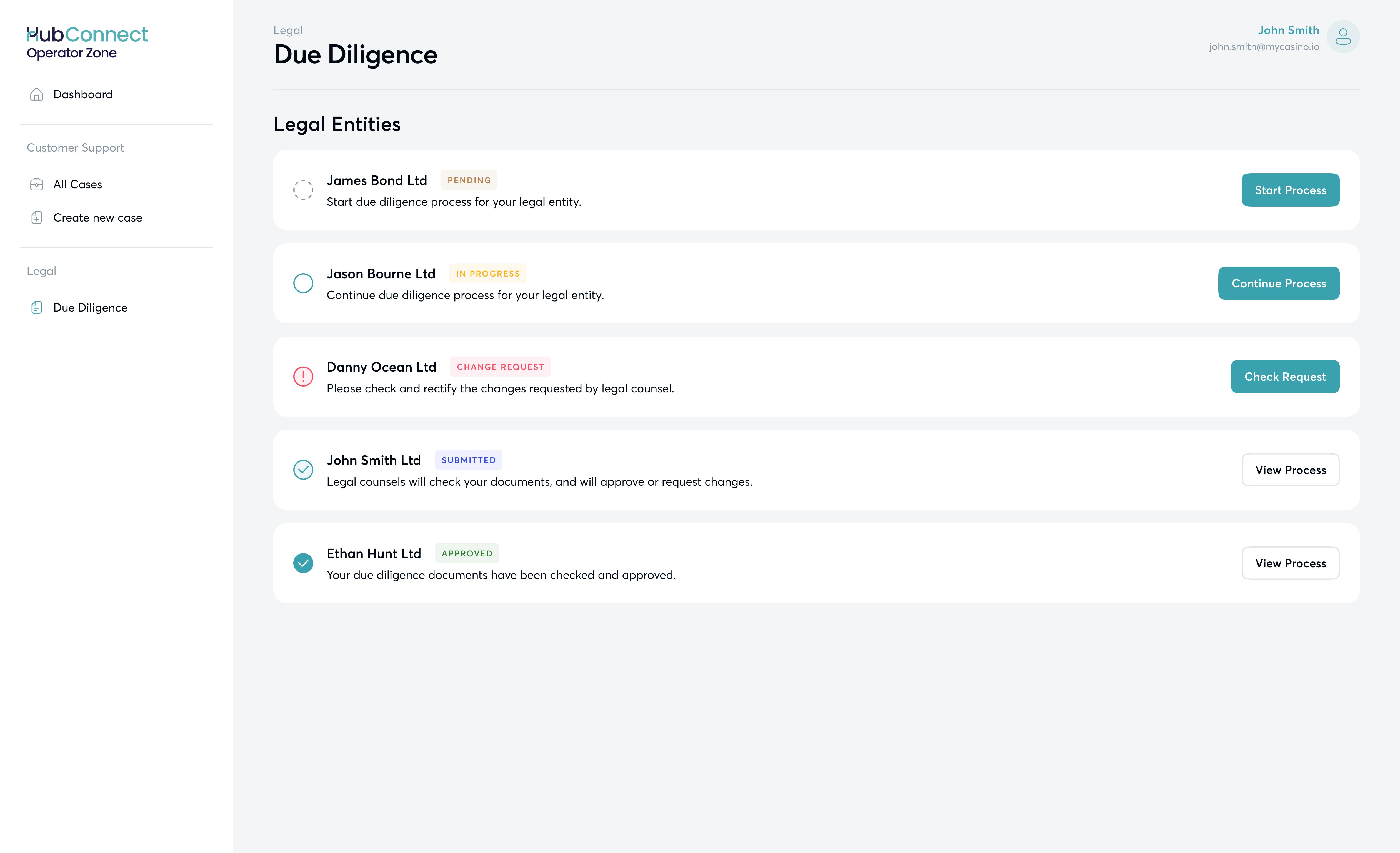Screen dimensions: 1400x853
Task: Select Create new case in the sidebar
Action: click(98, 217)
